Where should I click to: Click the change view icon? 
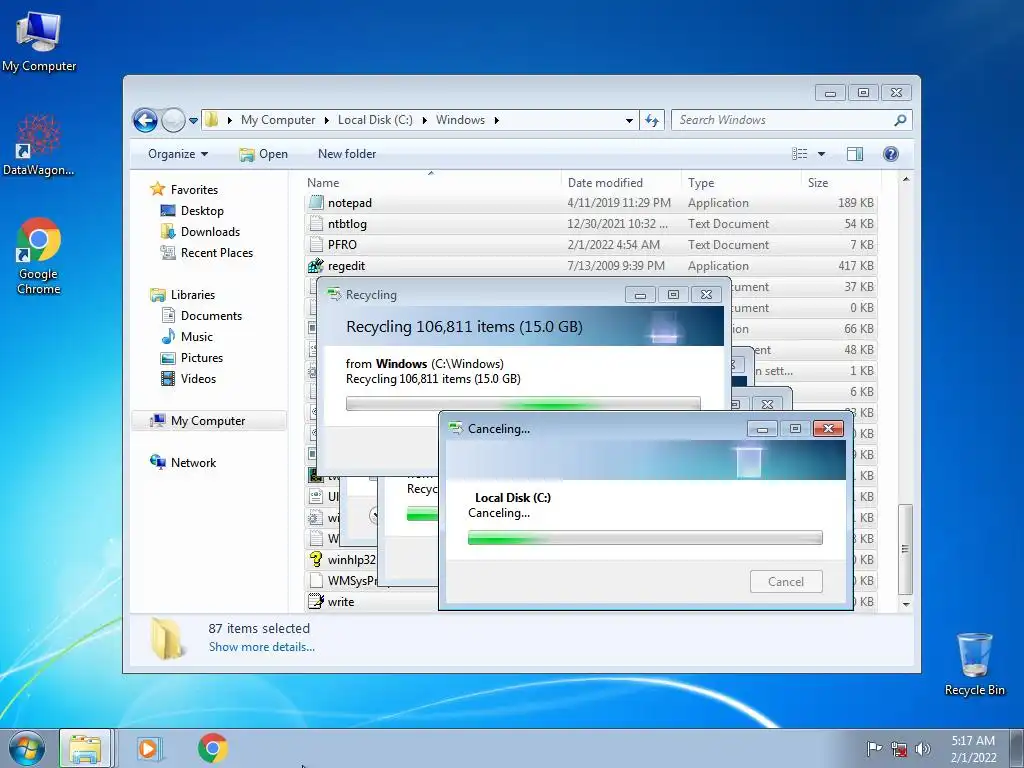pyautogui.click(x=800, y=153)
